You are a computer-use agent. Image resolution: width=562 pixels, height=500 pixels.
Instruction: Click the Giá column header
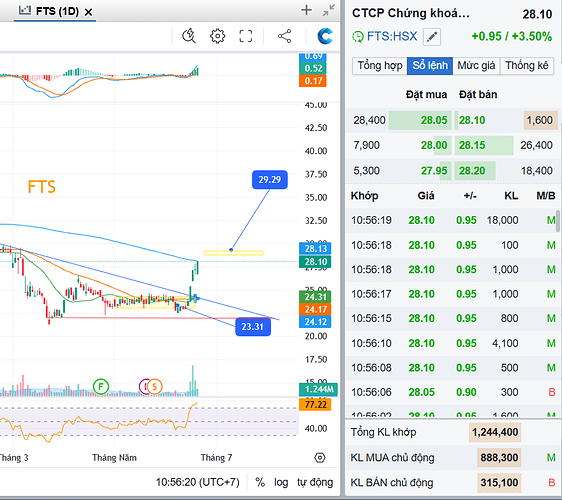pyautogui.click(x=426, y=196)
